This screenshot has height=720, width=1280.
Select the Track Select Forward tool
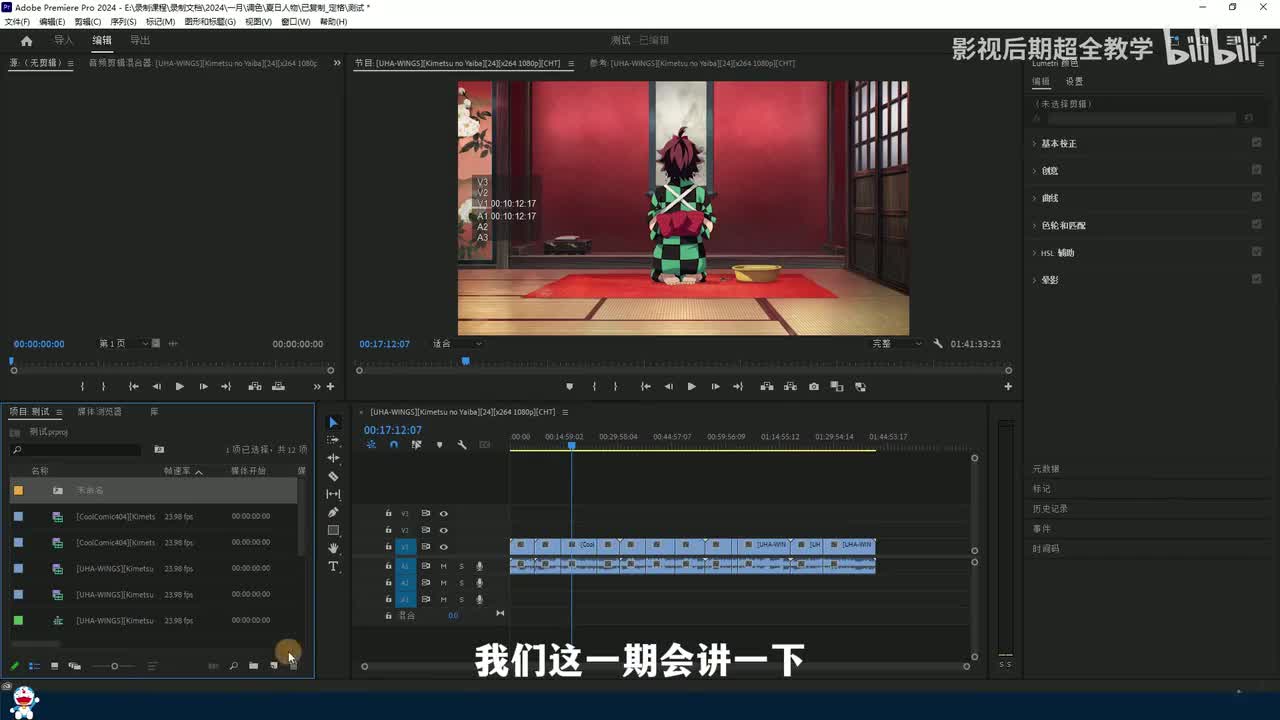point(334,440)
